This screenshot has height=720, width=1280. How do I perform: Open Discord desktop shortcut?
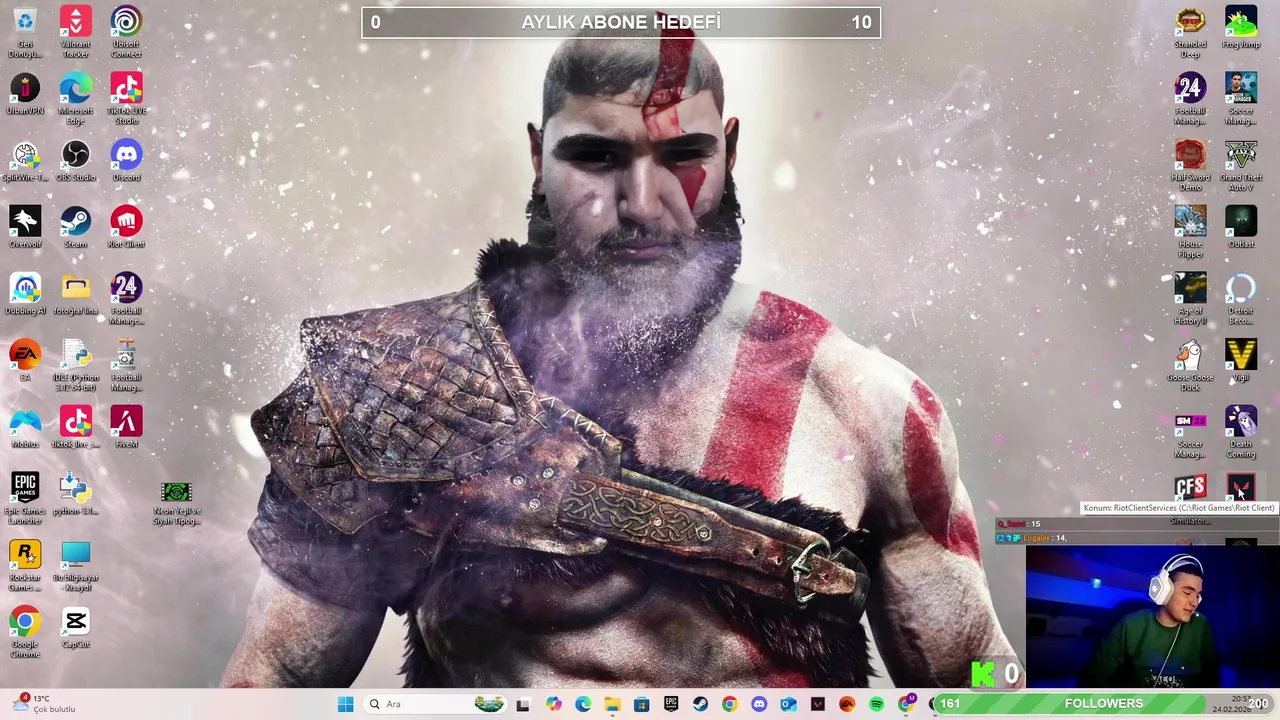click(126, 160)
